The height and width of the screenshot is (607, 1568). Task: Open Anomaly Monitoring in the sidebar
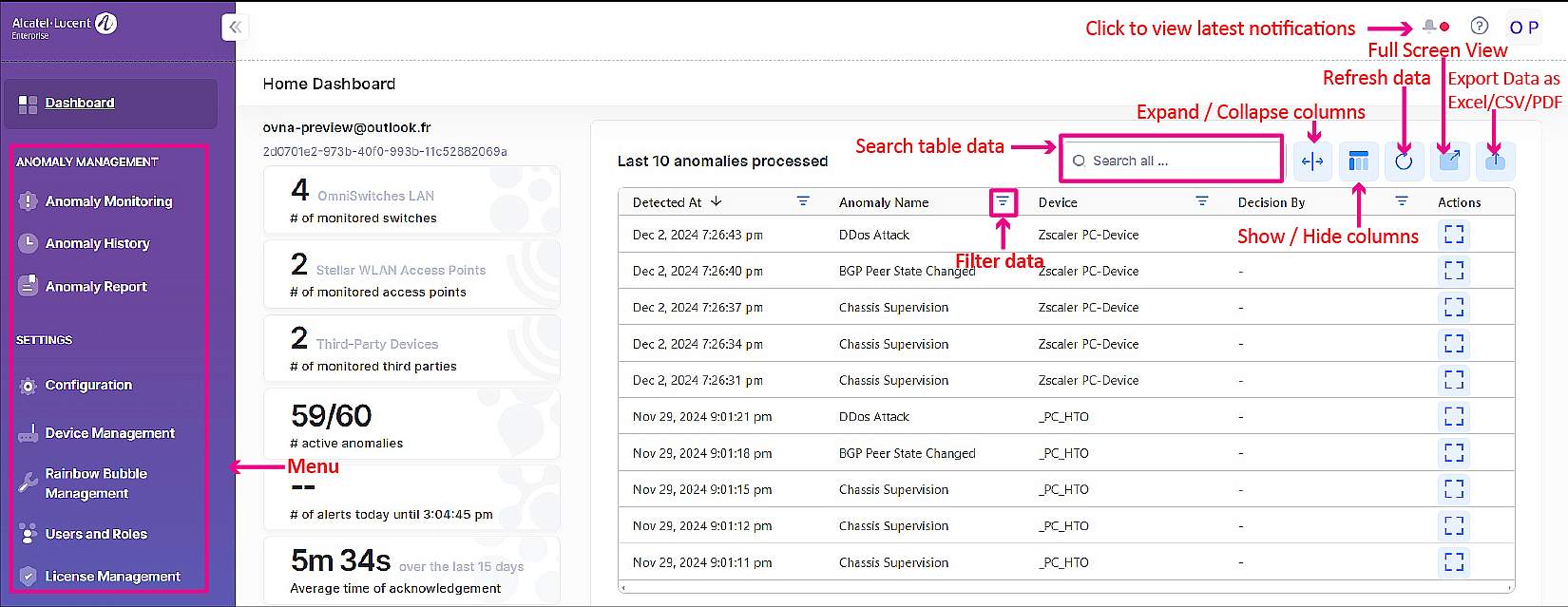coord(108,201)
